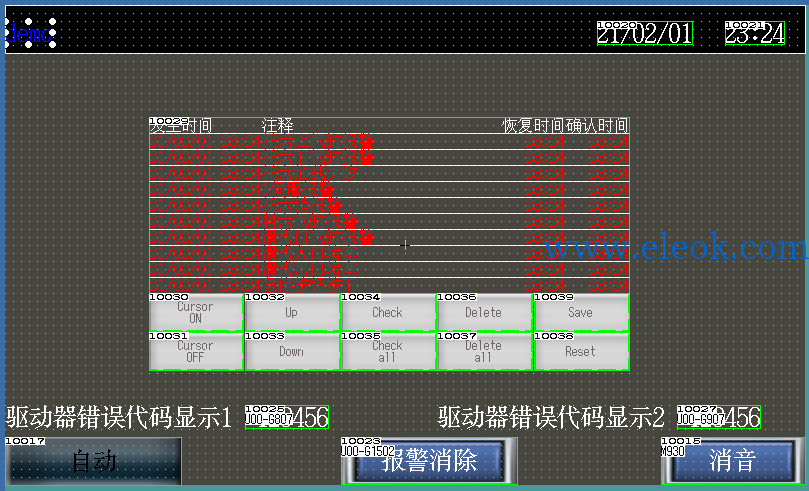Select the date display 21/02/01
Screen dimensions: 809x491
coord(645,34)
